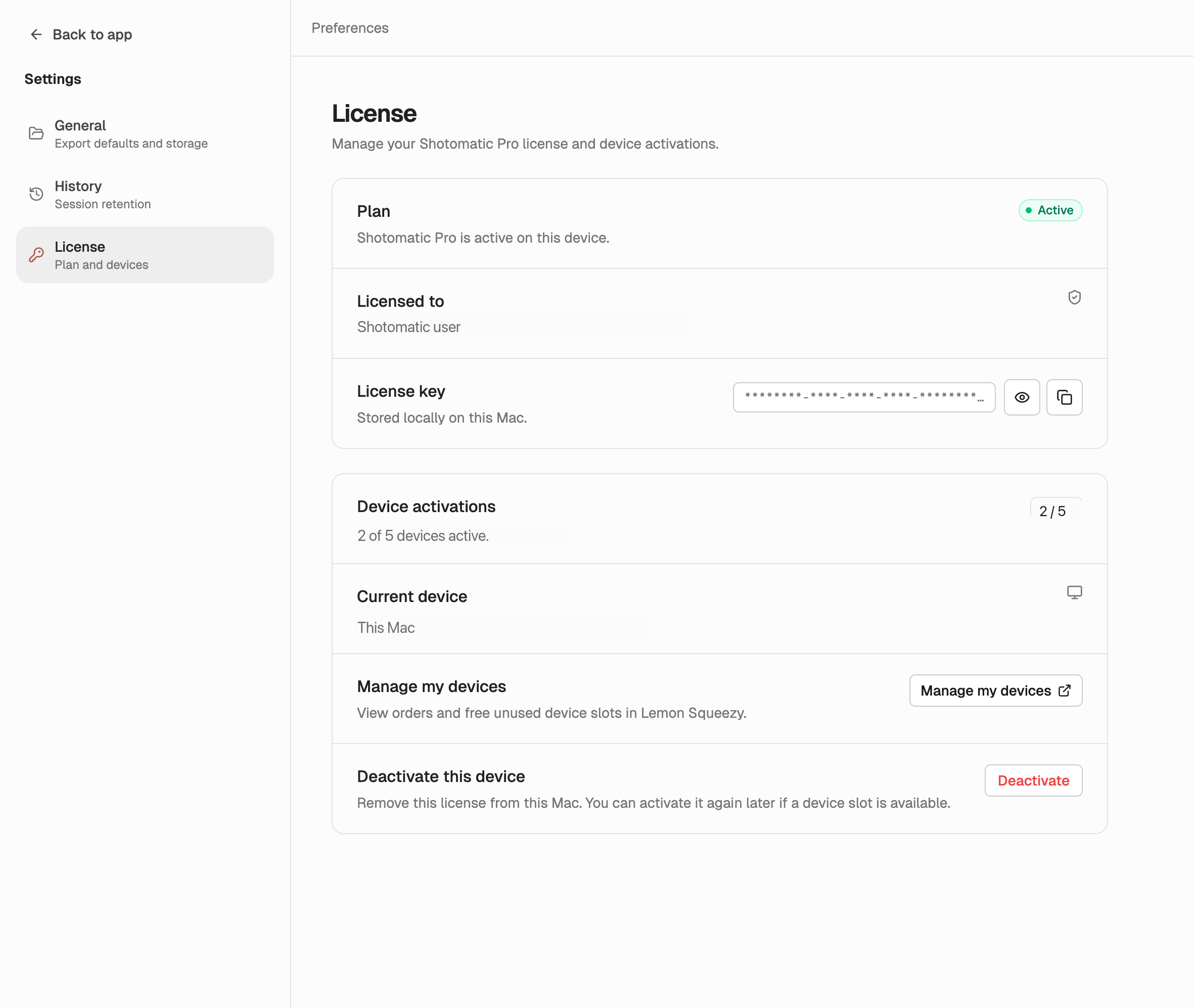Screen dimensions: 1194x1008
Task: Click 'Manage your Shotomatic Pro license' subtitle
Action: click(x=525, y=144)
